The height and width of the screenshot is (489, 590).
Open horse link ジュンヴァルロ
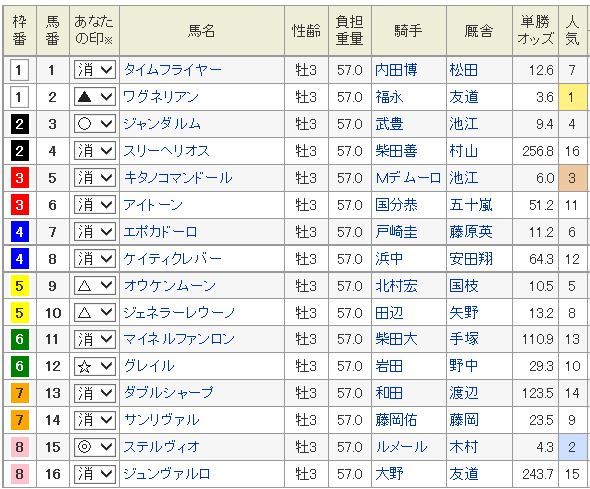click(167, 474)
